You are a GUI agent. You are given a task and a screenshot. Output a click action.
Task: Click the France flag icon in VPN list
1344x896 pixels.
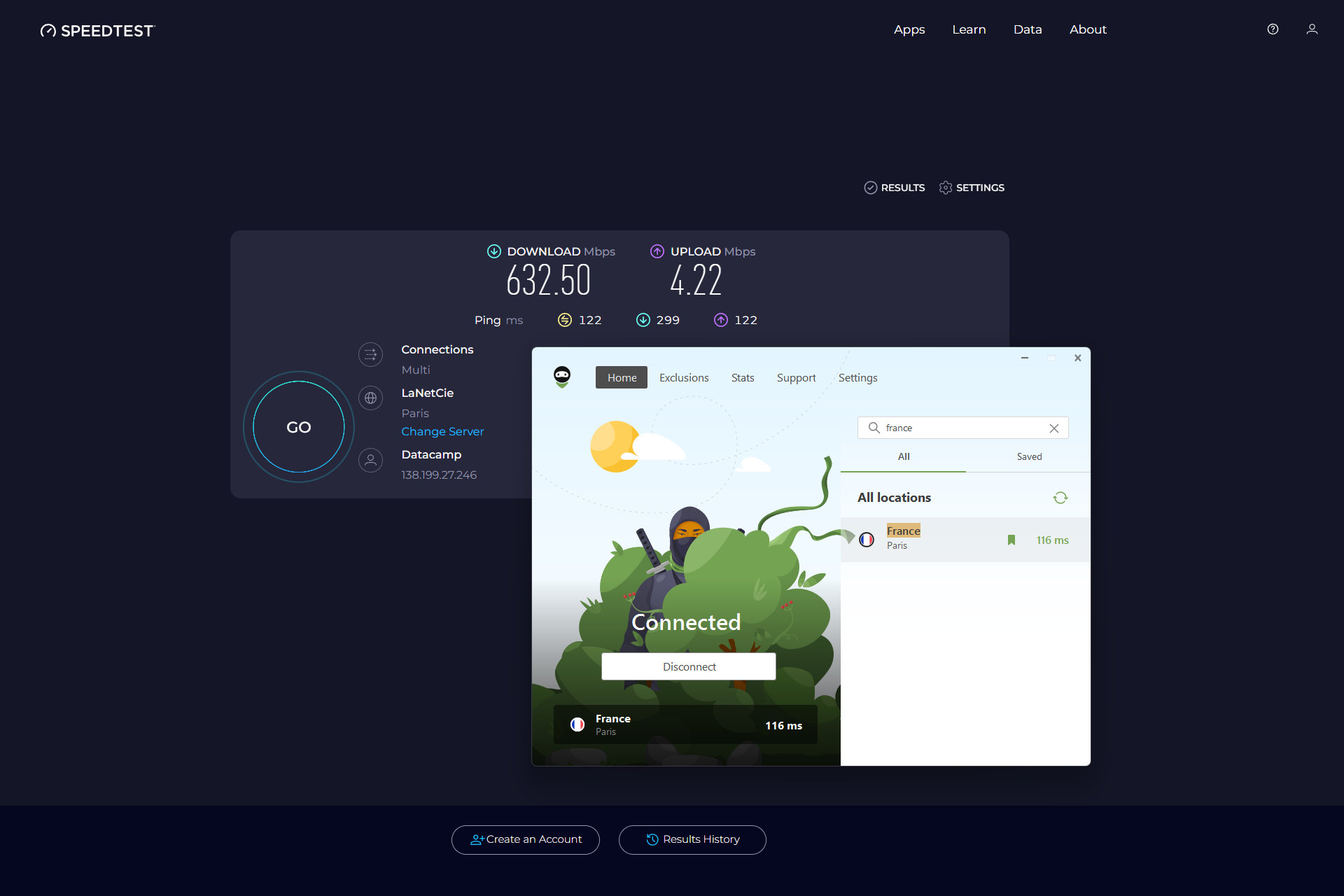tap(866, 539)
